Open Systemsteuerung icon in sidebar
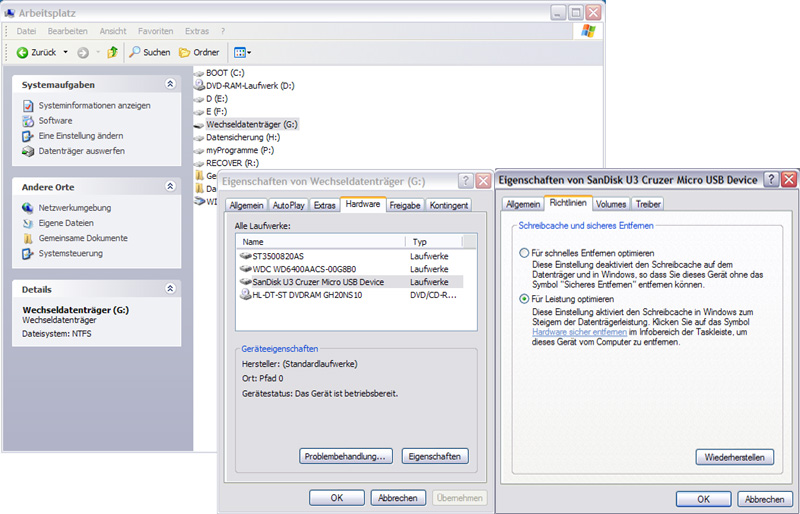 (28, 254)
